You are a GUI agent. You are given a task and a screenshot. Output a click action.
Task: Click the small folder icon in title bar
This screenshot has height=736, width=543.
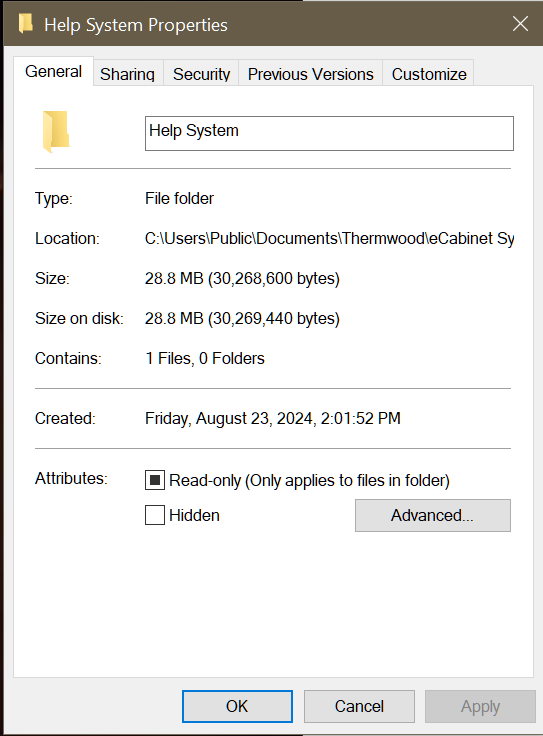26,23
